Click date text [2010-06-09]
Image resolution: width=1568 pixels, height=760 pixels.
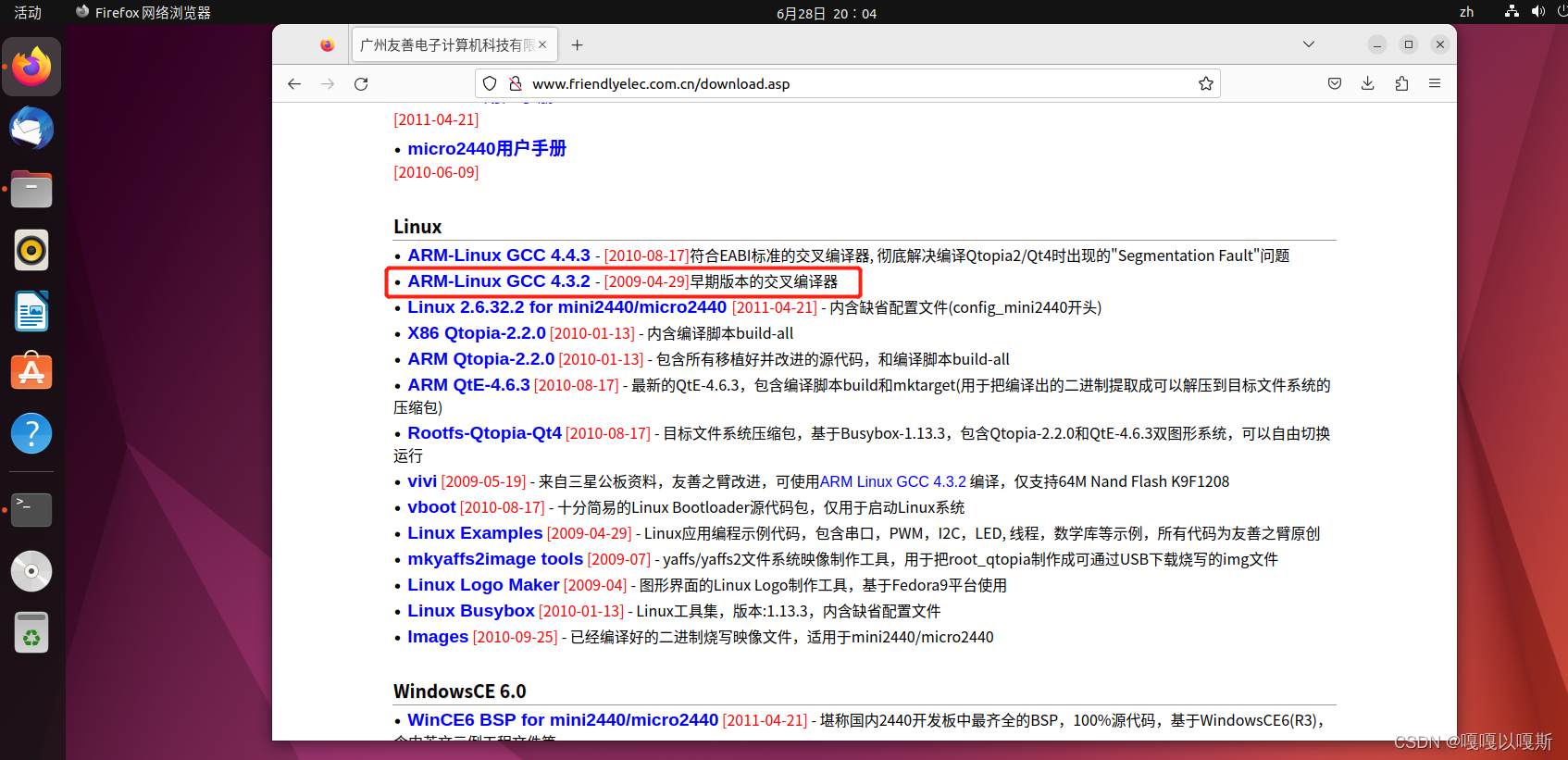[436, 172]
